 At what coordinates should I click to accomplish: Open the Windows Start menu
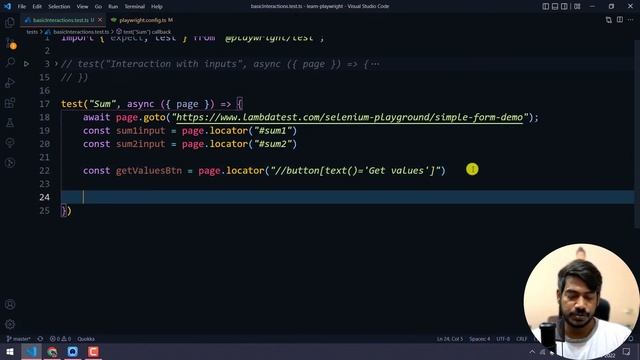[10, 351]
